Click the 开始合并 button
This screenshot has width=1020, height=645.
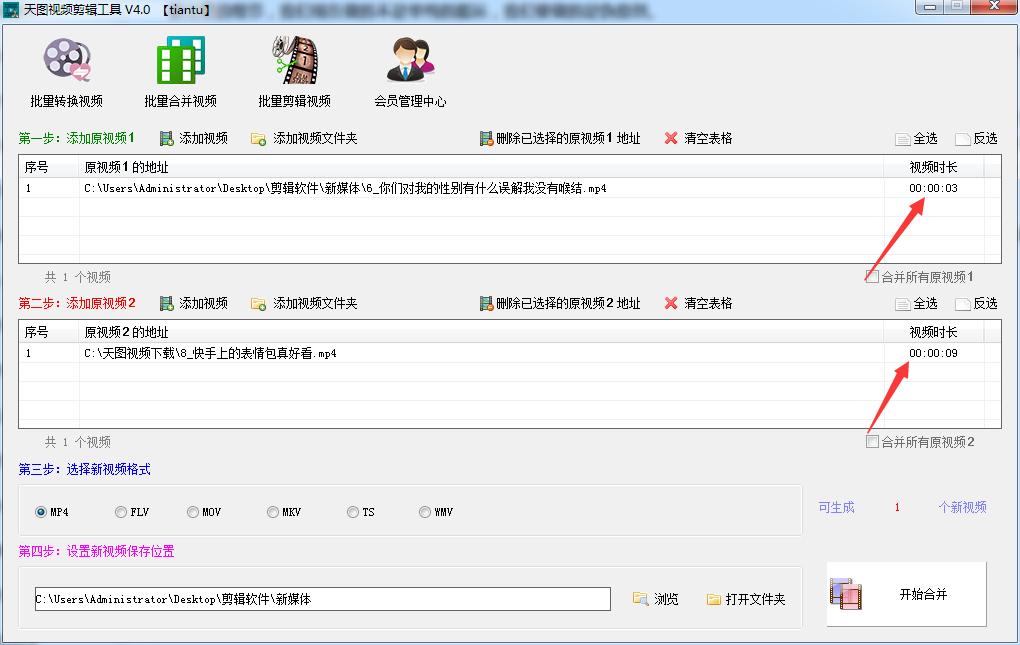coord(906,594)
